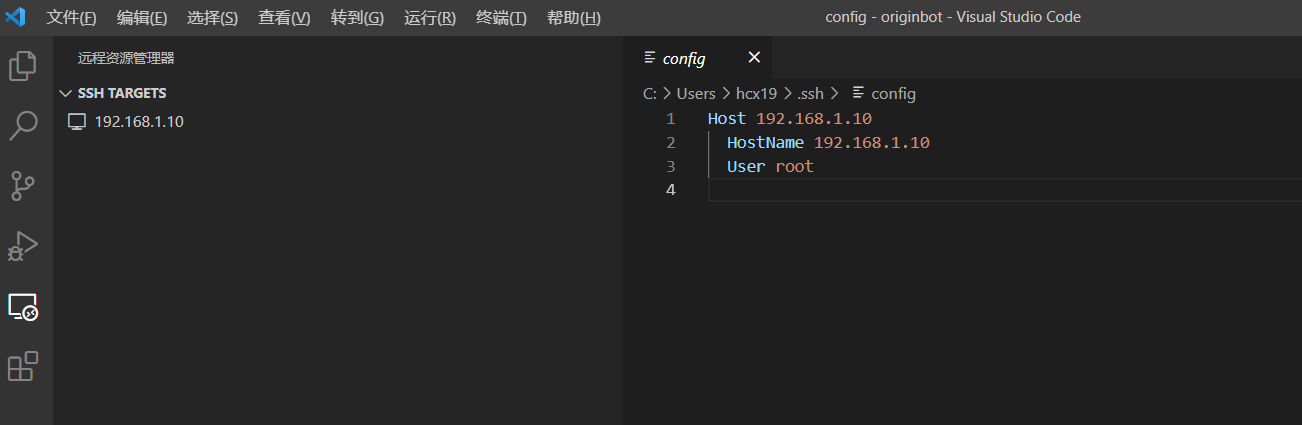
Task: Open the Source Control view icon
Action: pos(23,186)
